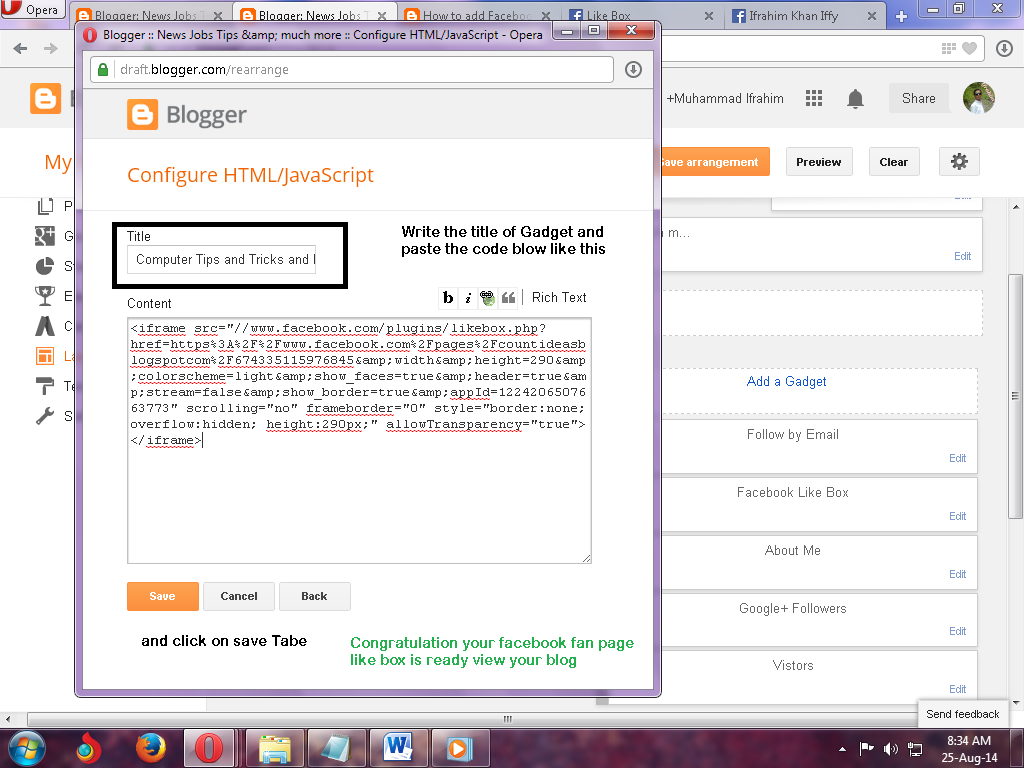Open Firefox from the taskbar

pos(151,748)
